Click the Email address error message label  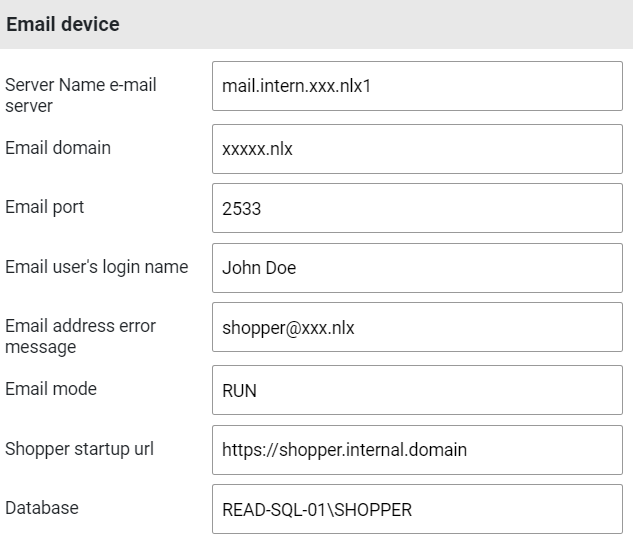[80, 336]
